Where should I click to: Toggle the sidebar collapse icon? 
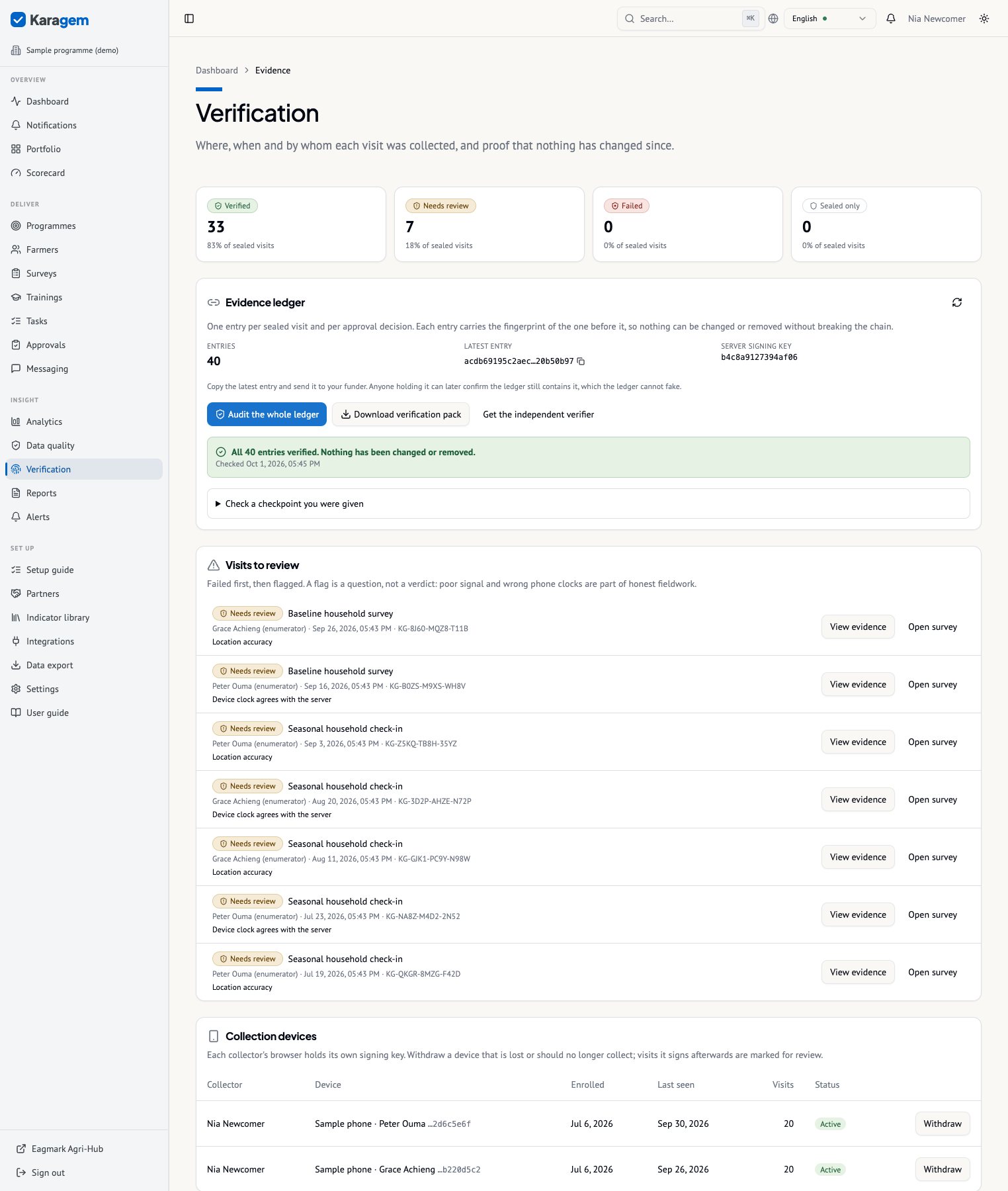pos(189,19)
